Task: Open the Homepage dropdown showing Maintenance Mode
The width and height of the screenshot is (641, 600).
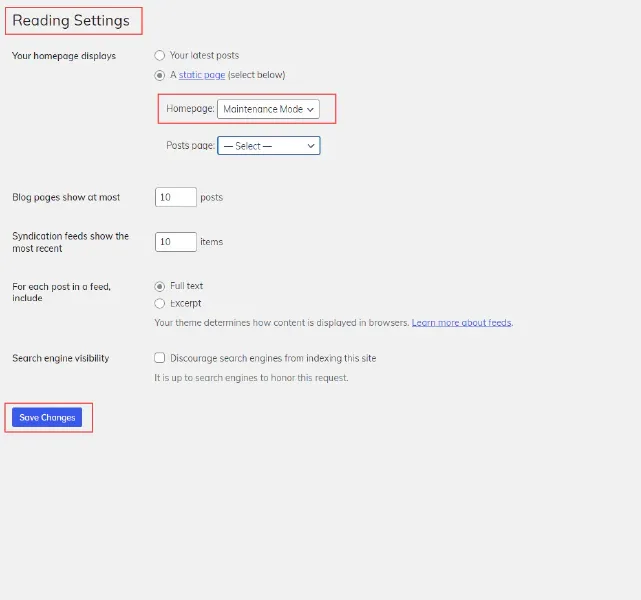Action: (x=268, y=109)
